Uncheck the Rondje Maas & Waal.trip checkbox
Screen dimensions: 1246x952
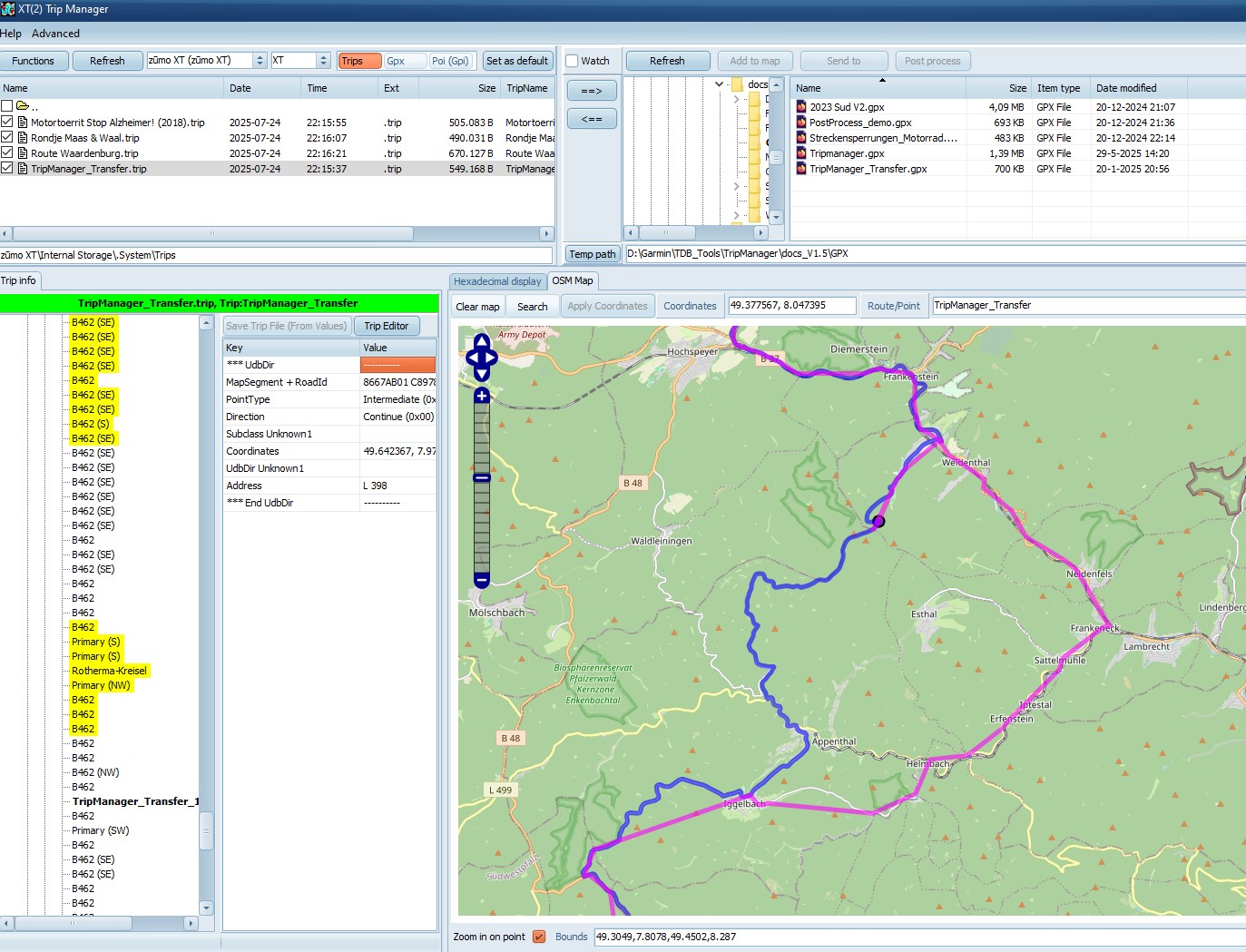[x=7, y=138]
